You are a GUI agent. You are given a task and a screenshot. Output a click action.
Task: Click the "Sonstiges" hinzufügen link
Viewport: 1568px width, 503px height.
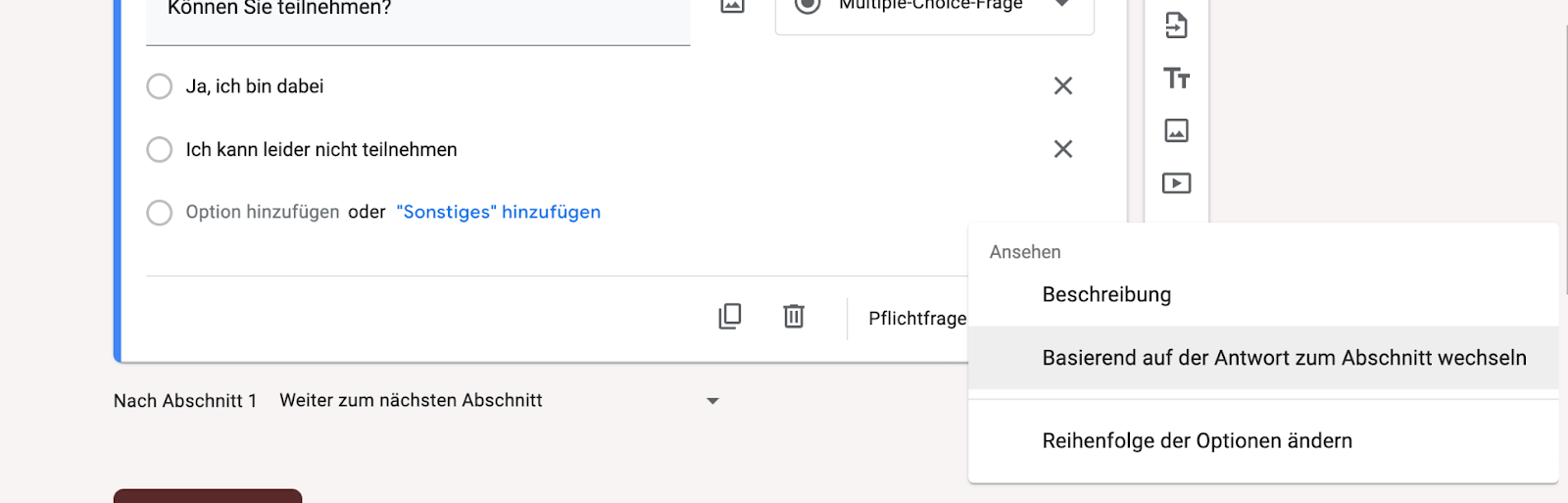(498, 212)
